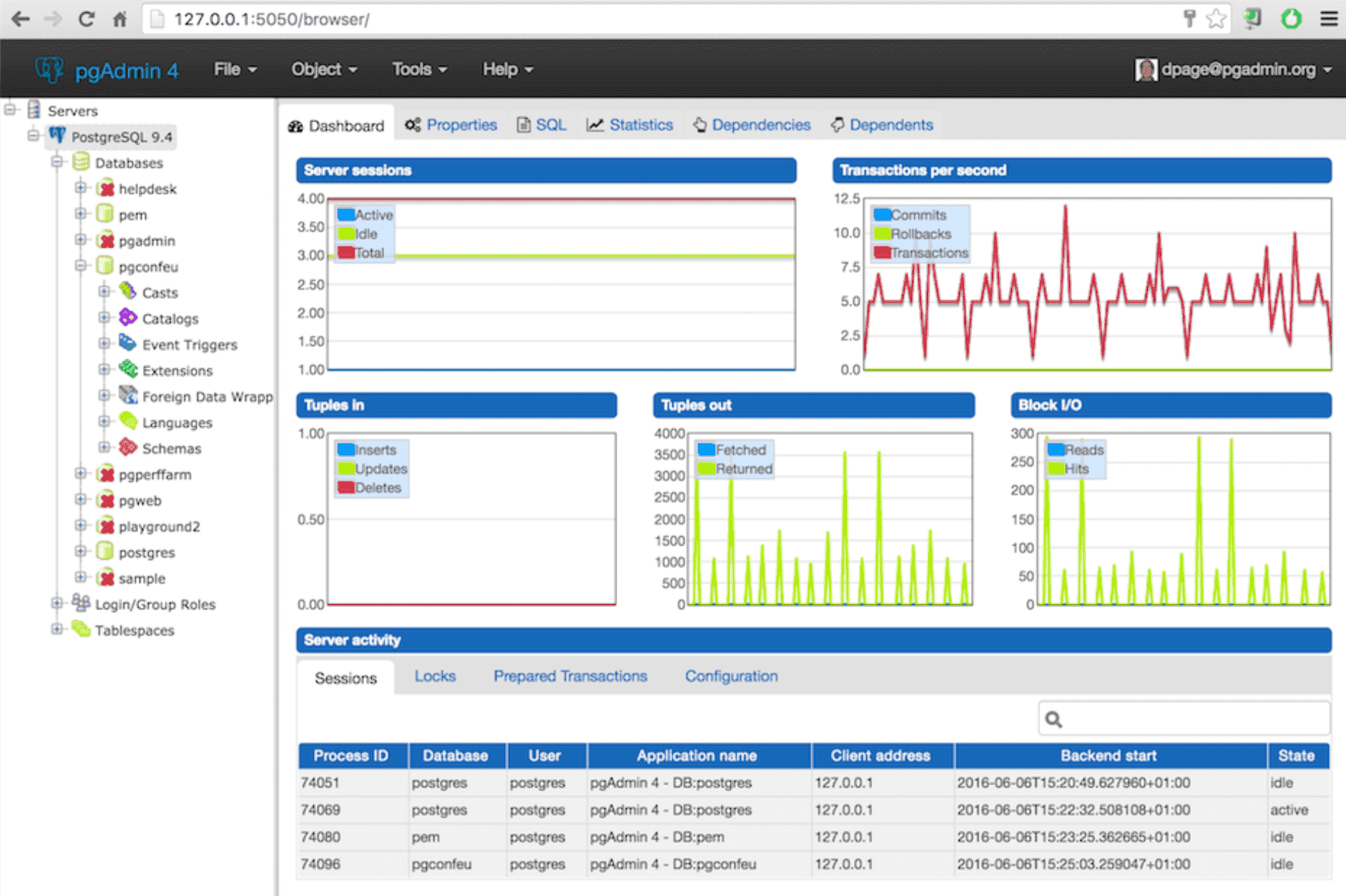
Task: Expand the pem database node
Action: pos(81,213)
